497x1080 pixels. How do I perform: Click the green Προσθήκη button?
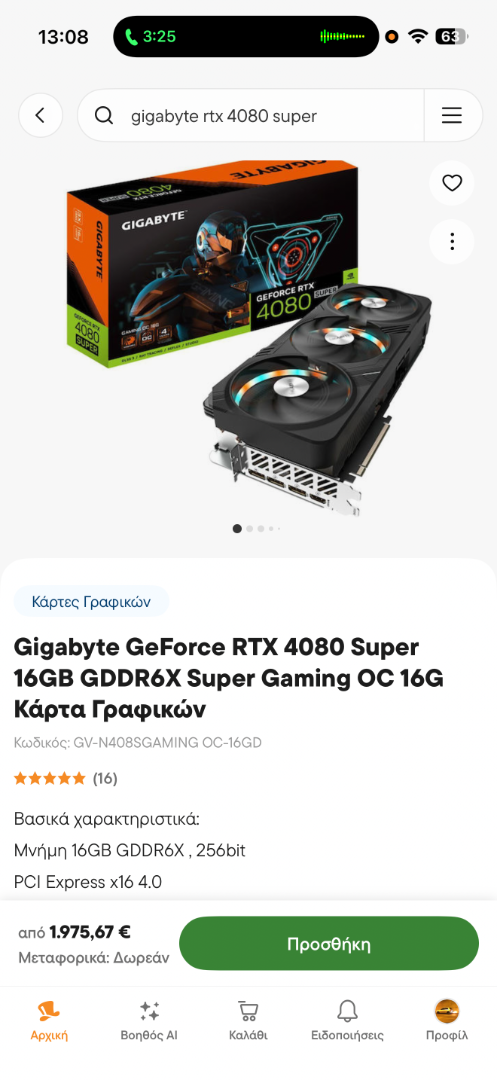(x=329, y=944)
